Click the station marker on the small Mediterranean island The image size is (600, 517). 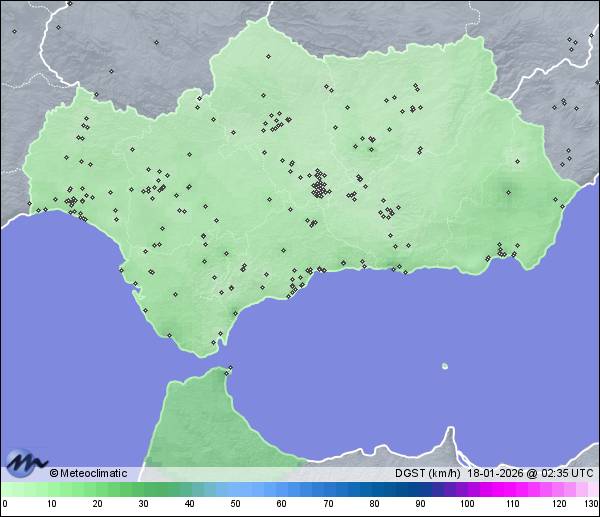pos(444,365)
